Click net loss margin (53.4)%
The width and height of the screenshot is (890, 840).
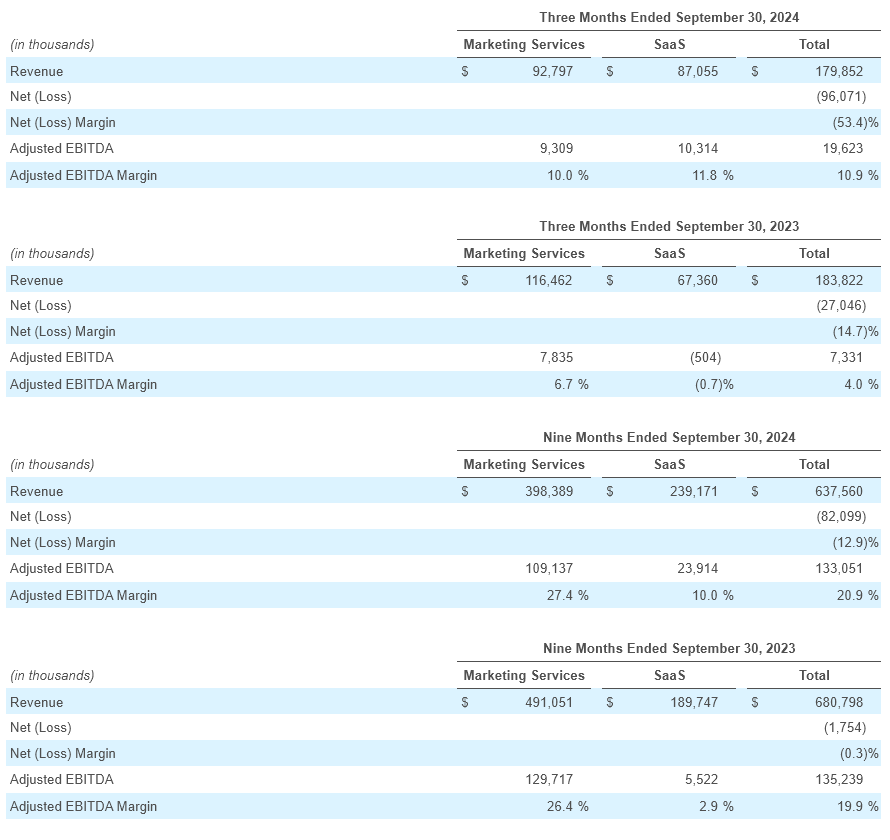[855, 123]
